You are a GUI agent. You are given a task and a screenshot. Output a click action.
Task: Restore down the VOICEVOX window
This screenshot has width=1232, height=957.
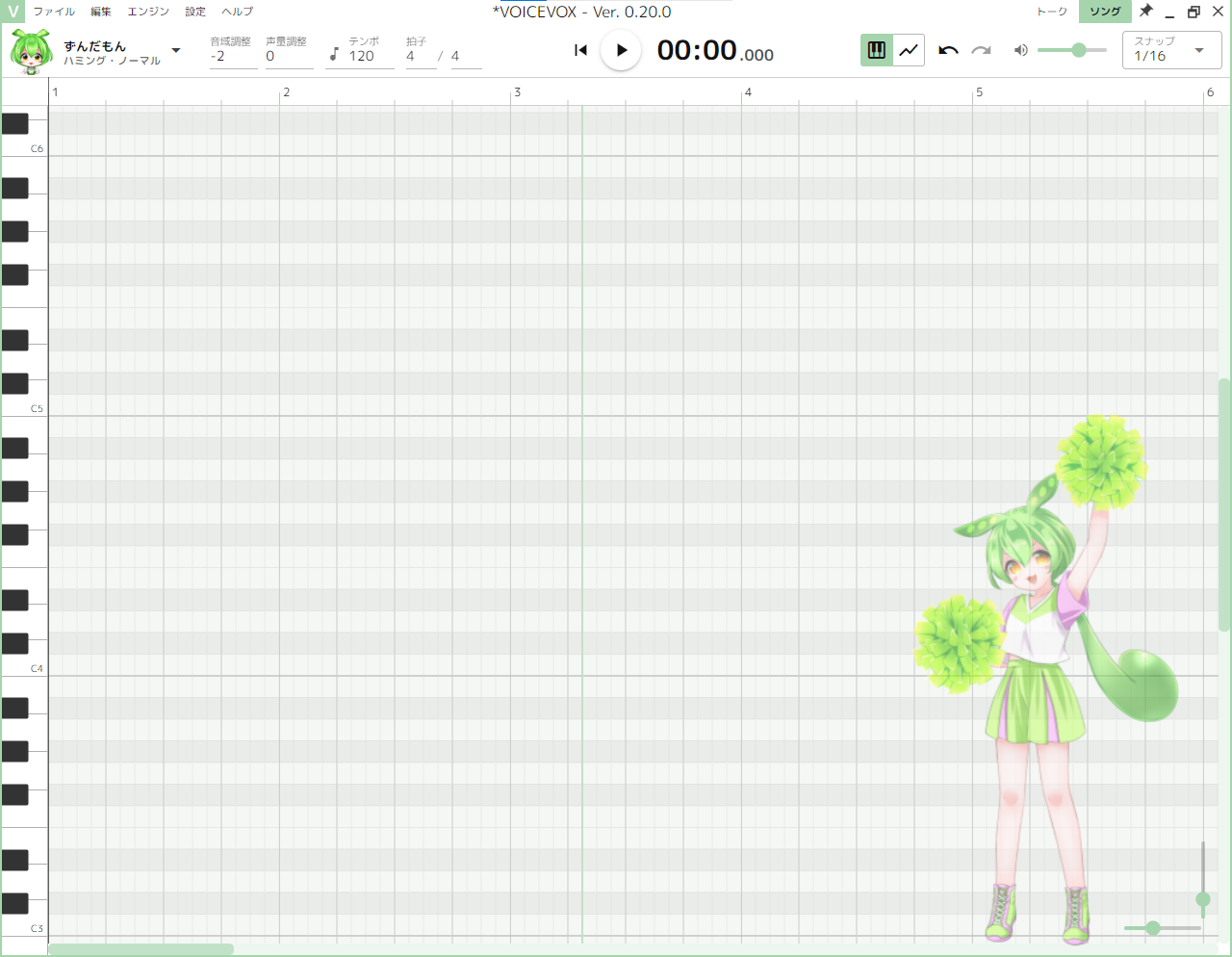(x=1193, y=12)
